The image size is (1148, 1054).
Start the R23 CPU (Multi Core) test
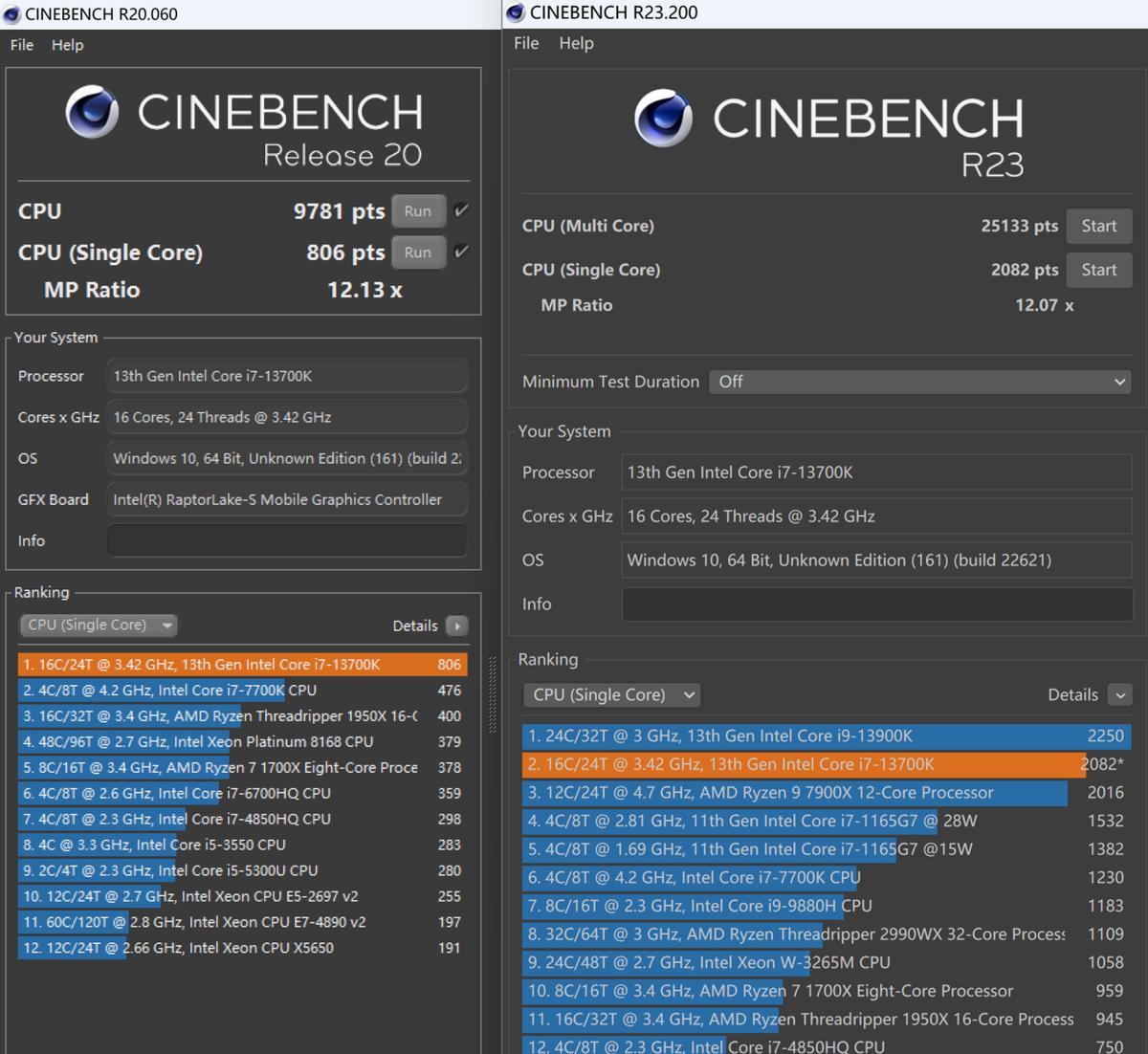tap(1098, 226)
